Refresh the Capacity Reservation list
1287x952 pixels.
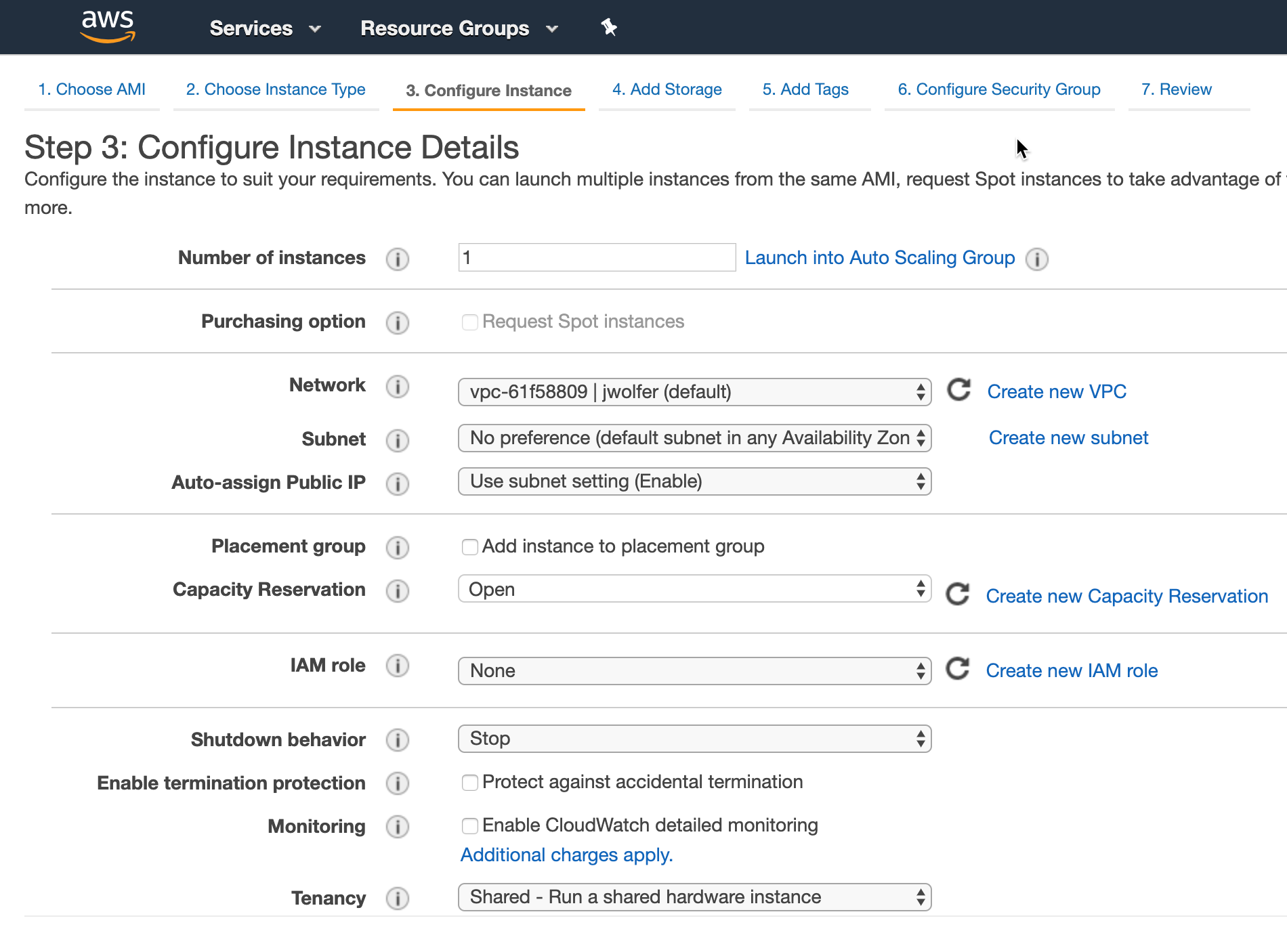coord(958,594)
